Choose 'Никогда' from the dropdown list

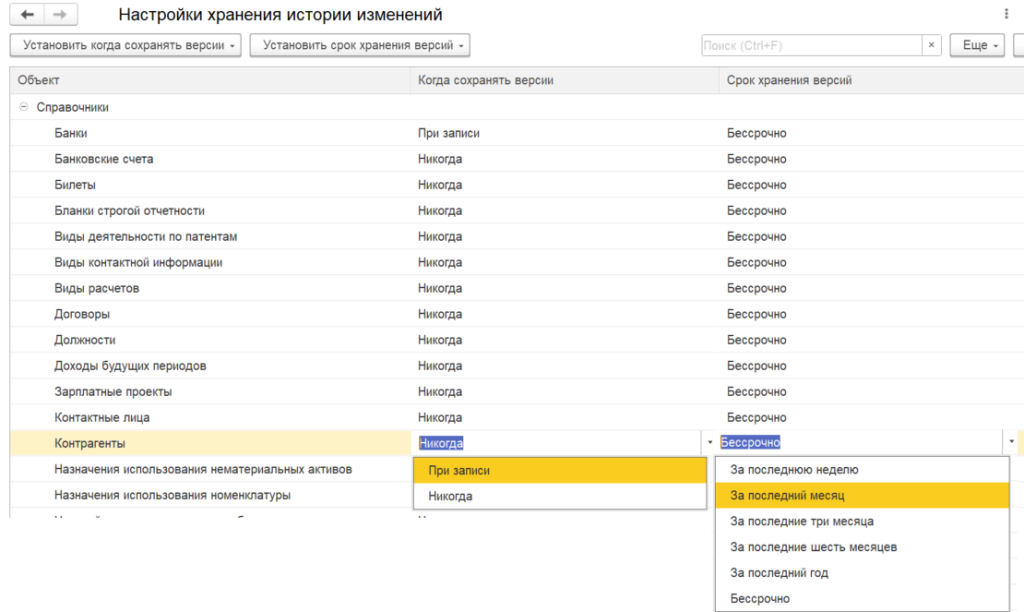pos(559,496)
